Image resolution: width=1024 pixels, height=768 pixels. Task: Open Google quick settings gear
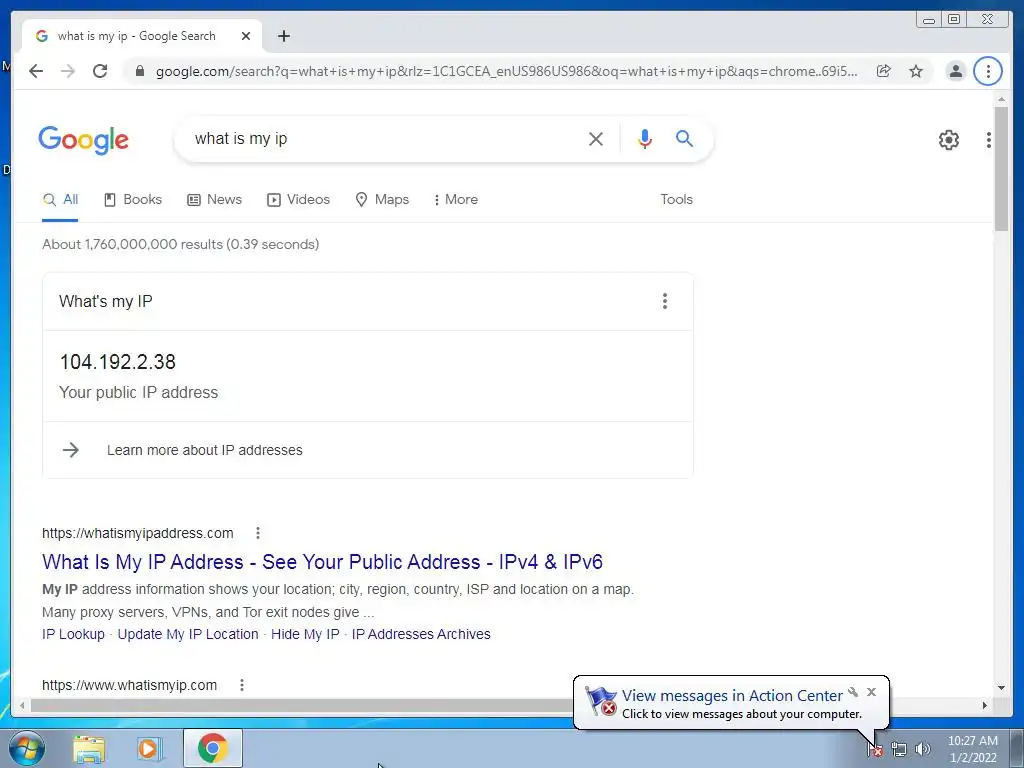click(948, 140)
